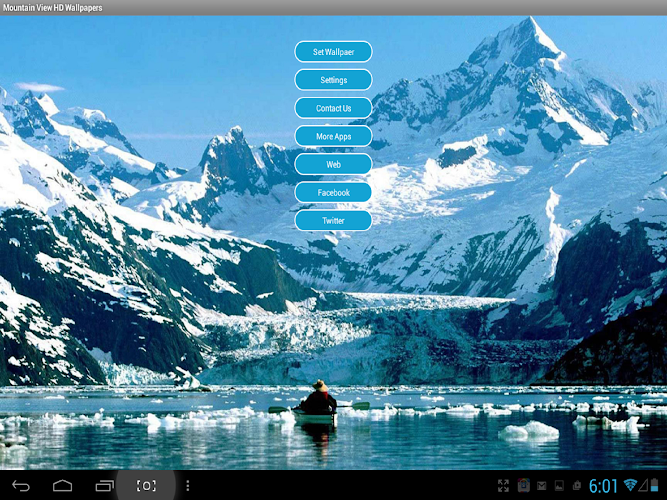The height and width of the screenshot is (500, 667).
Task: Tap the fullscreen expand arrows icon
Action: tap(503, 486)
